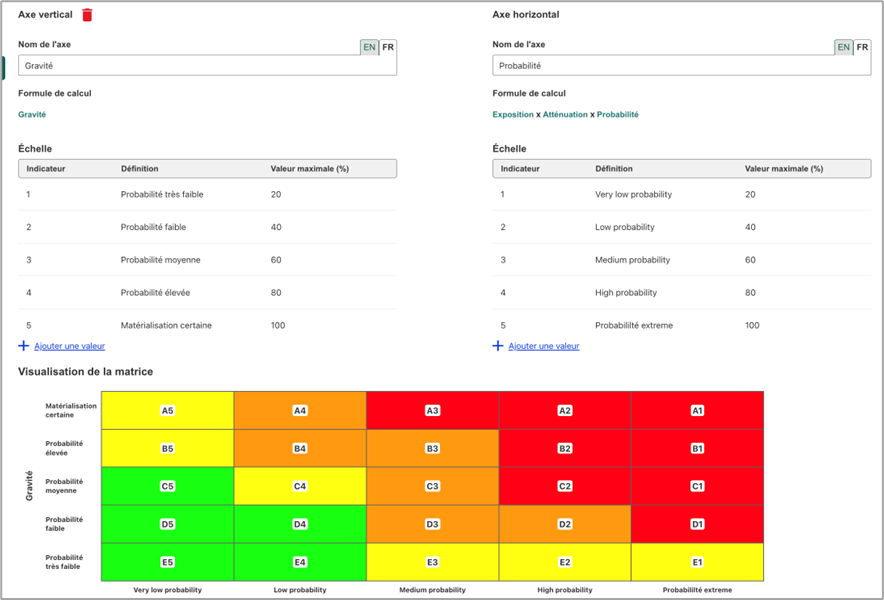Select yellow matrix cell E2
This screenshot has width=884, height=600.
[x=565, y=562]
